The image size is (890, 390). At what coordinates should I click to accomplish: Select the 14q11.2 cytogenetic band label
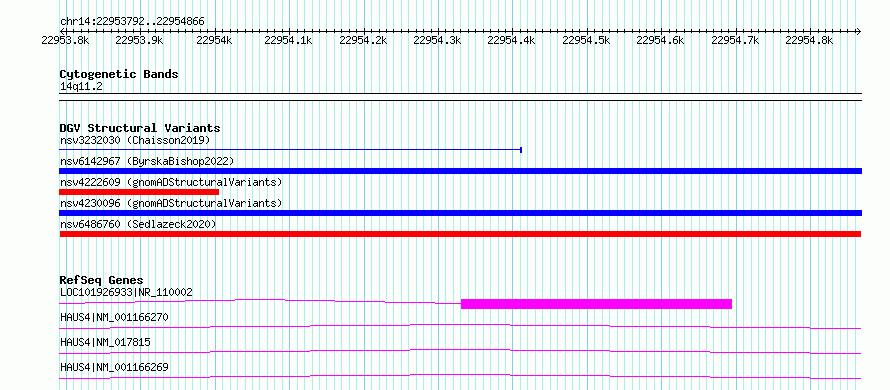click(81, 87)
